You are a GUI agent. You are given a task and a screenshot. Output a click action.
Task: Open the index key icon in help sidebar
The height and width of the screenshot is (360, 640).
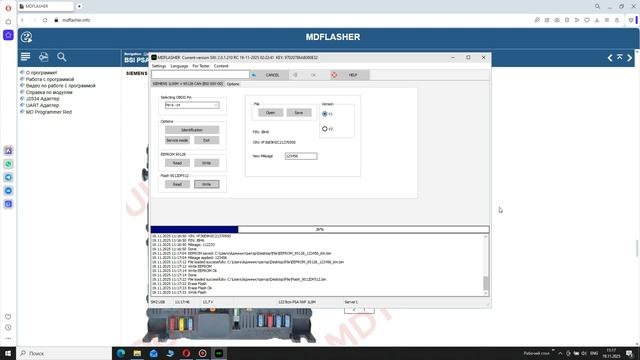click(x=44, y=57)
